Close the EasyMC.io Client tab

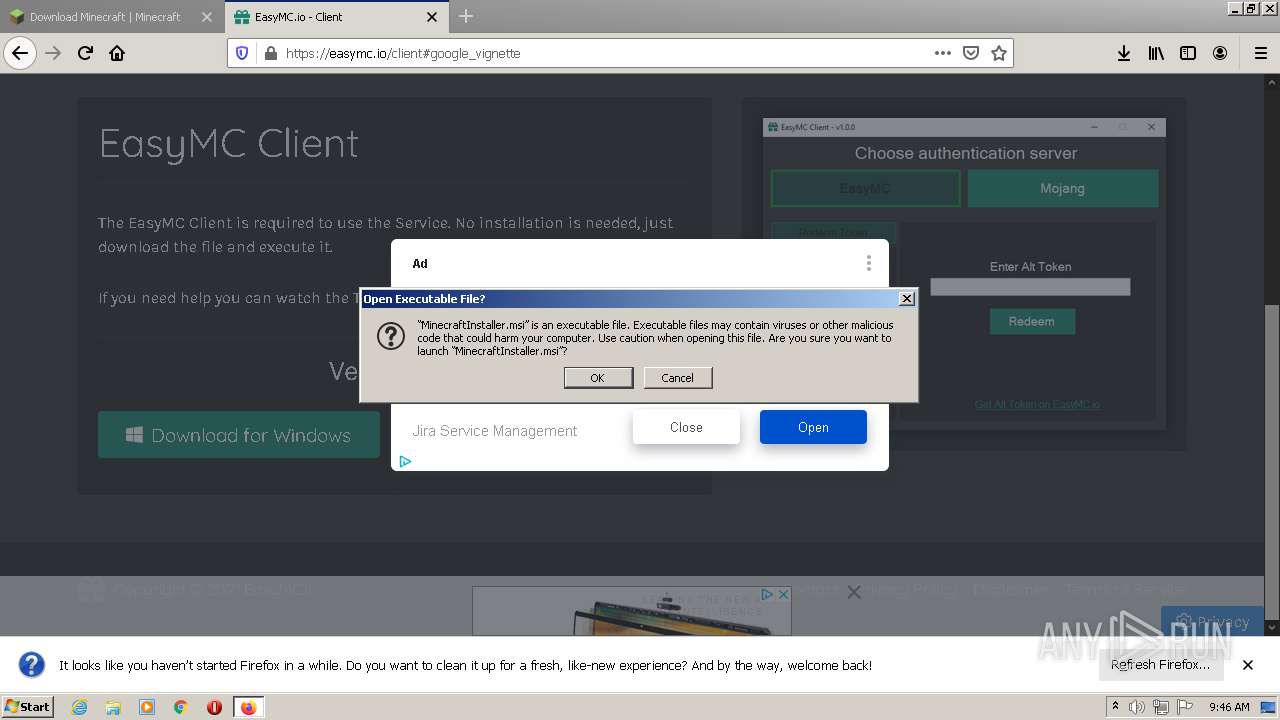432,17
